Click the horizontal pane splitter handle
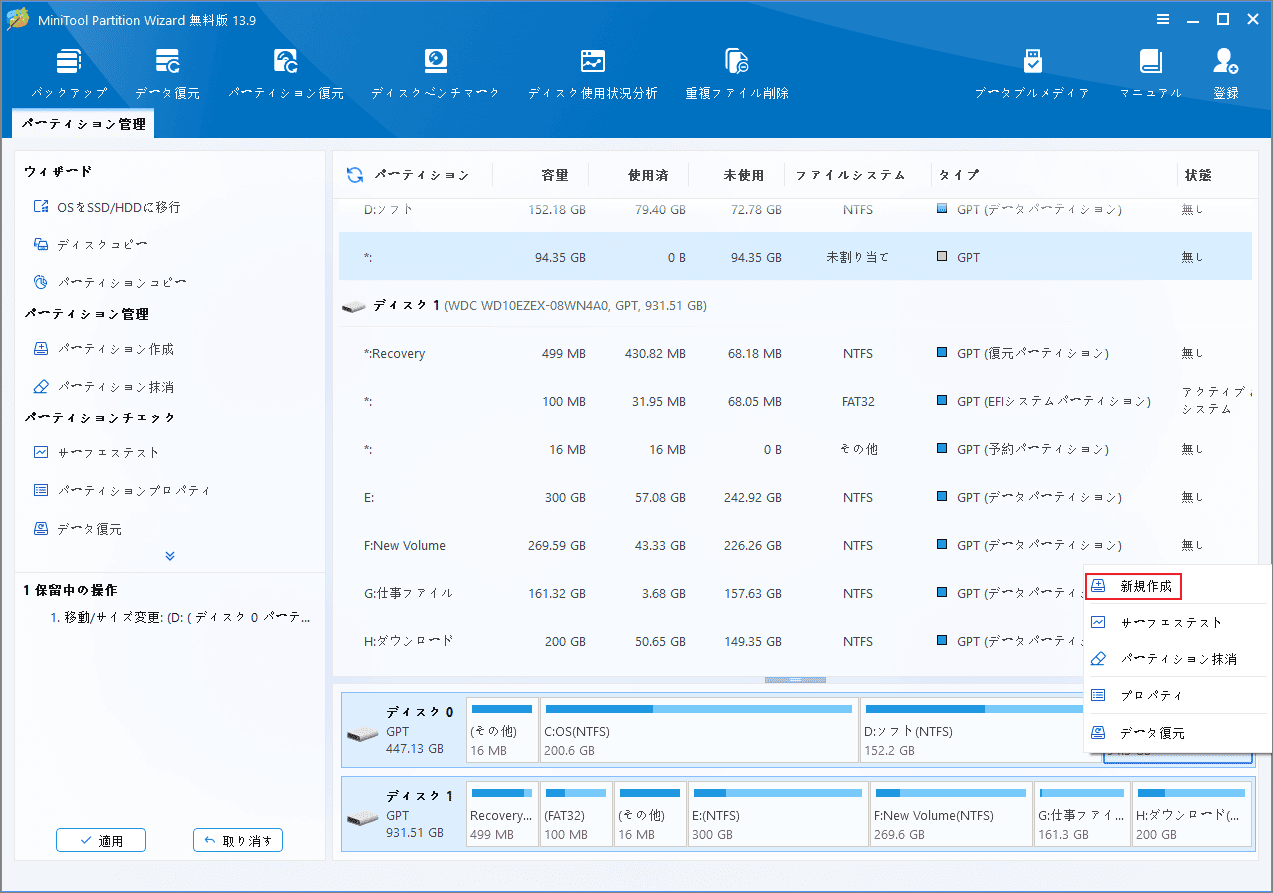This screenshot has width=1273, height=893. (x=795, y=680)
